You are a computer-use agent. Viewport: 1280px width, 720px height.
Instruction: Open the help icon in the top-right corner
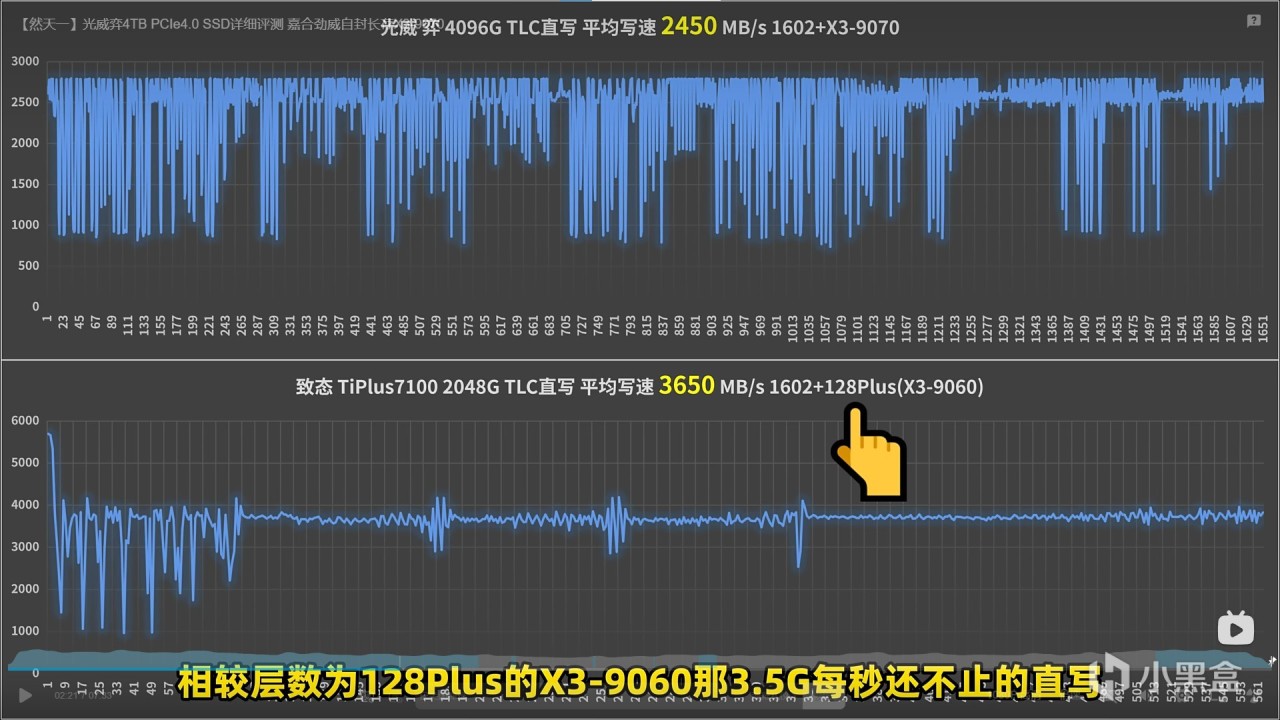(x=1253, y=20)
